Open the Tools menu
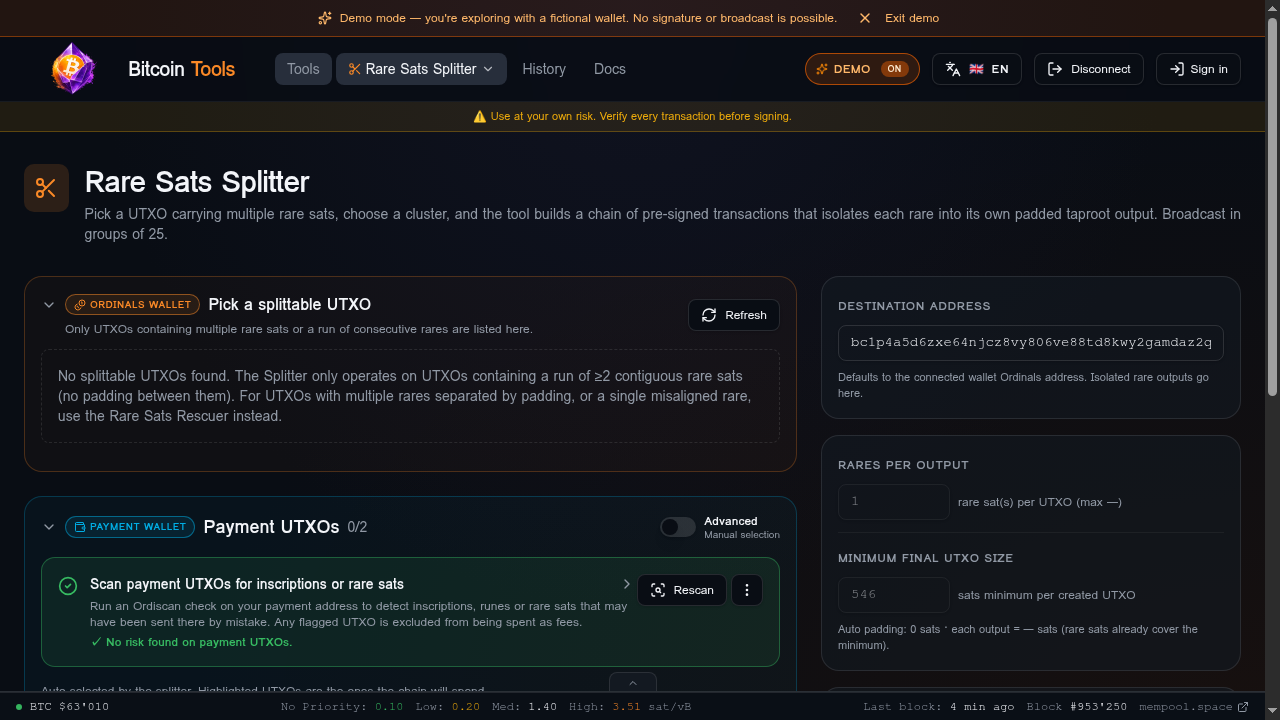This screenshot has width=1280, height=720. coord(303,69)
